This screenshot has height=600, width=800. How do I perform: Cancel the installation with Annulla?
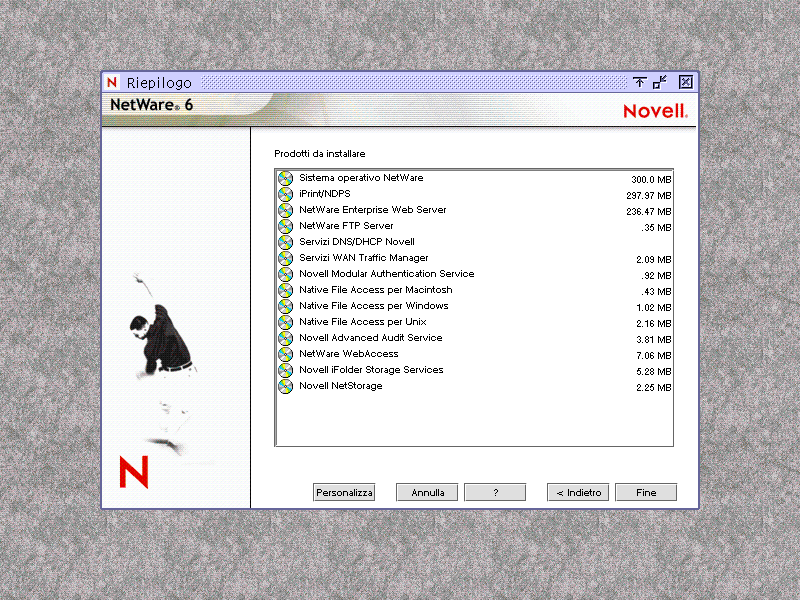(427, 492)
